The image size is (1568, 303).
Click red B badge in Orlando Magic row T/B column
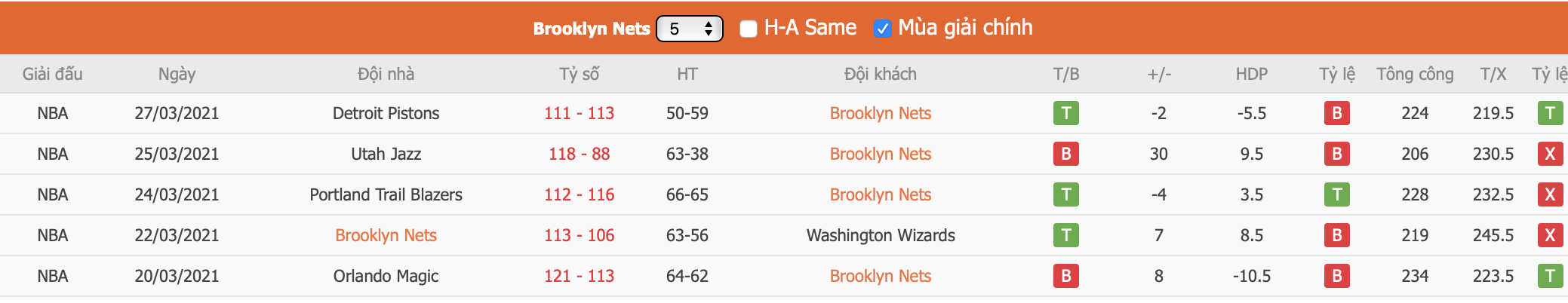tap(1065, 276)
